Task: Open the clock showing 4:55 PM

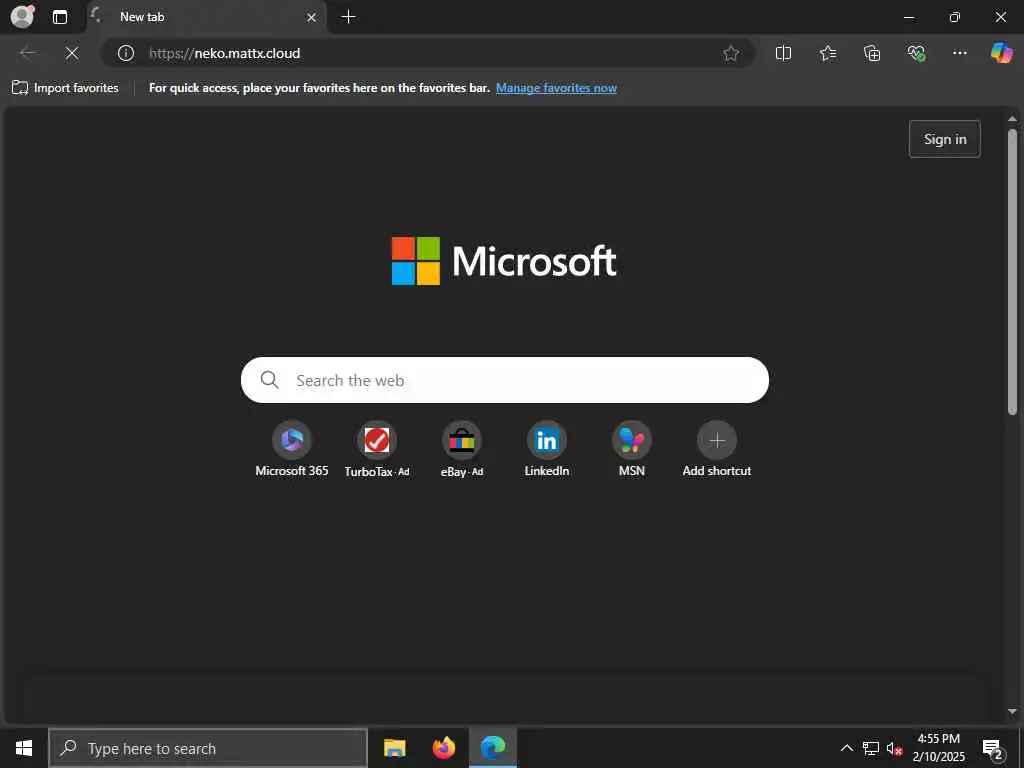Action: coord(938,748)
